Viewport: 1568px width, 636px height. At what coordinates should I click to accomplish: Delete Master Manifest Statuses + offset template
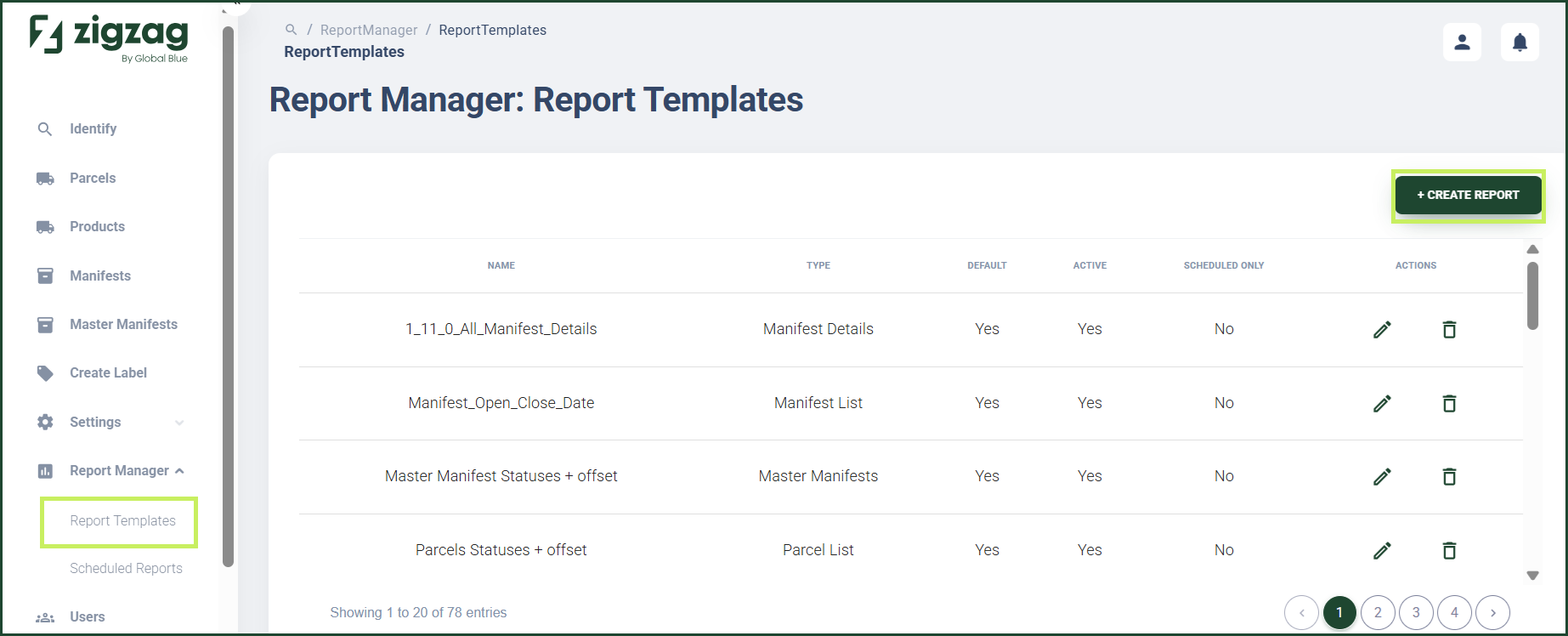point(1449,476)
